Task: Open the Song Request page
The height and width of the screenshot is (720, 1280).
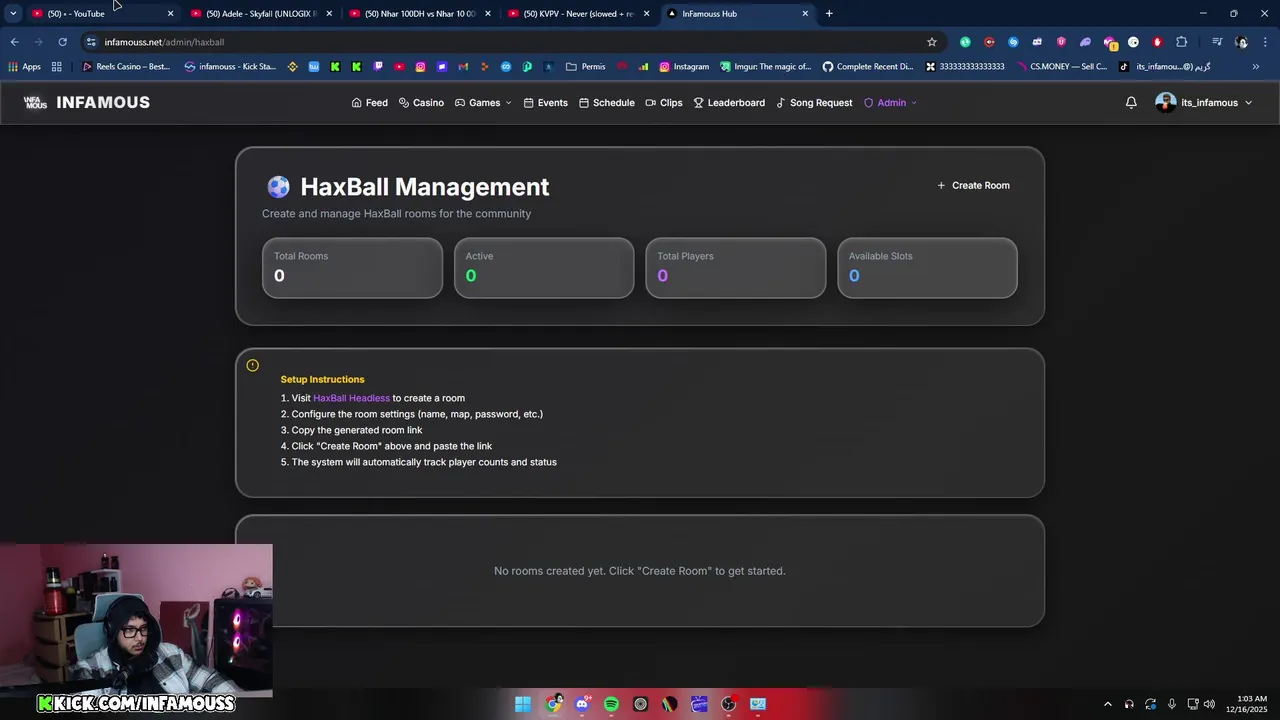Action: coord(814,103)
